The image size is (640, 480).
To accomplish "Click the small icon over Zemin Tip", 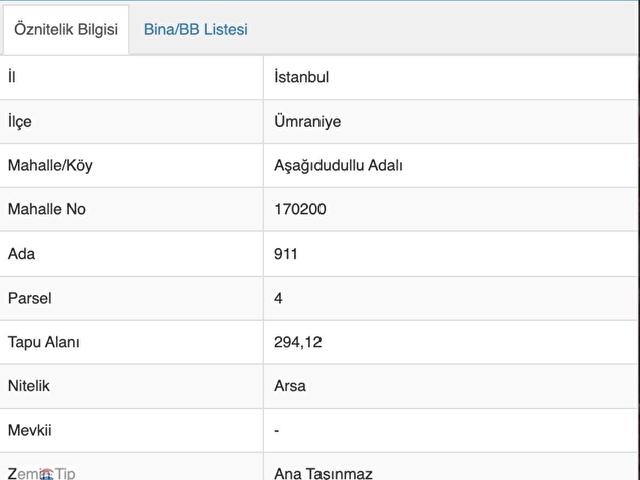I will [x=46, y=473].
